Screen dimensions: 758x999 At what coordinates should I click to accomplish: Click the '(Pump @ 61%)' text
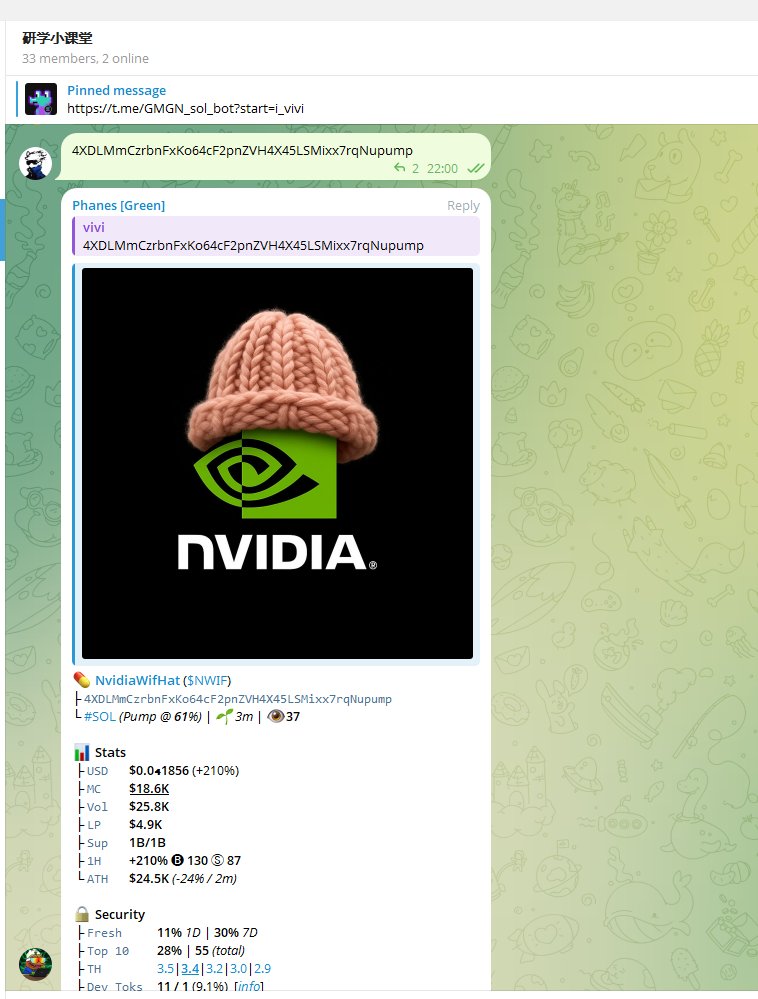click(161, 717)
